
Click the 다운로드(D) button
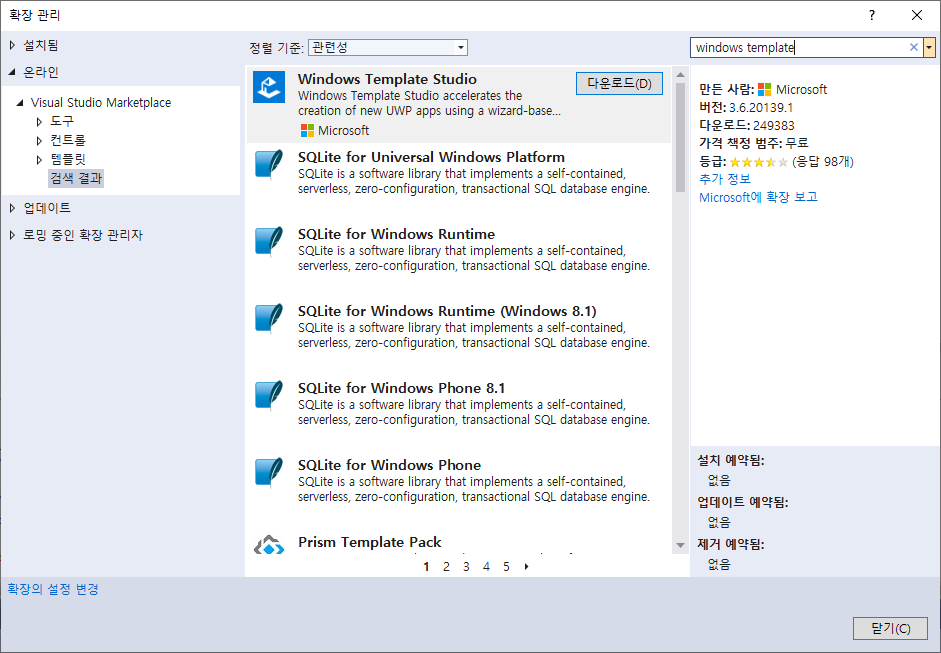(x=619, y=83)
